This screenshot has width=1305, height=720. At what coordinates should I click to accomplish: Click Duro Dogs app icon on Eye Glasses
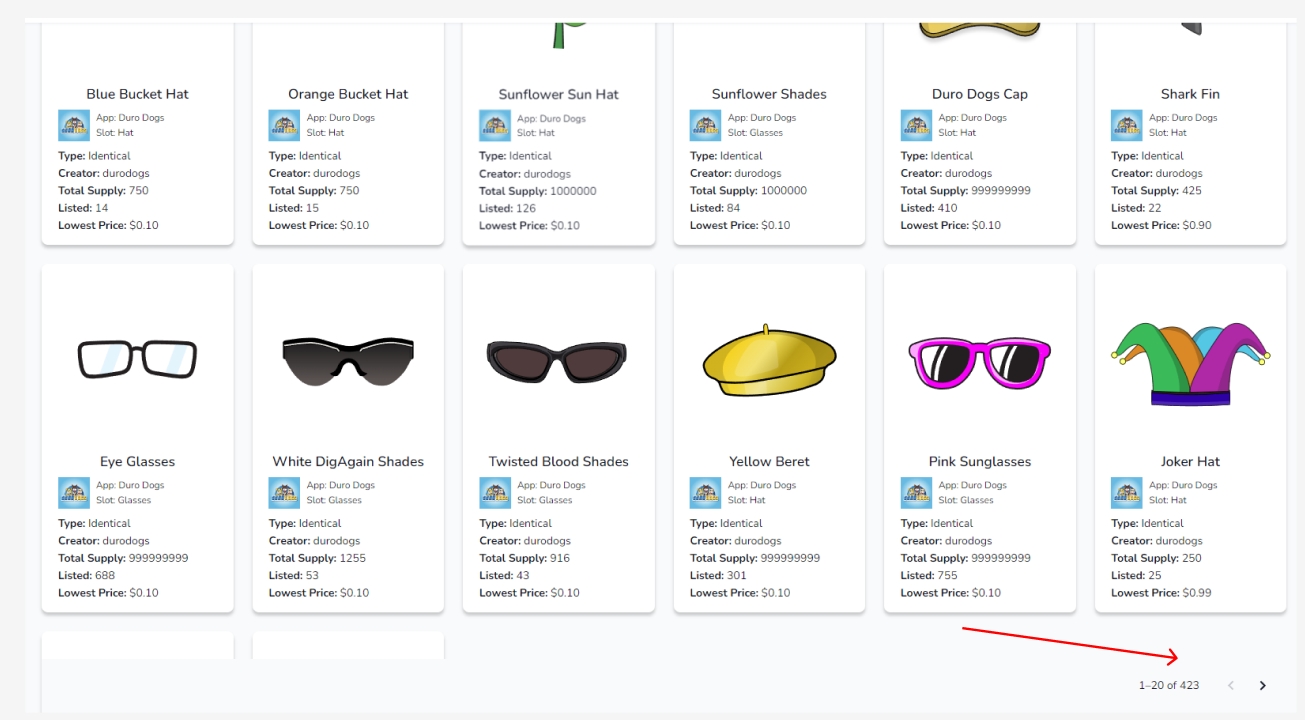[74, 493]
